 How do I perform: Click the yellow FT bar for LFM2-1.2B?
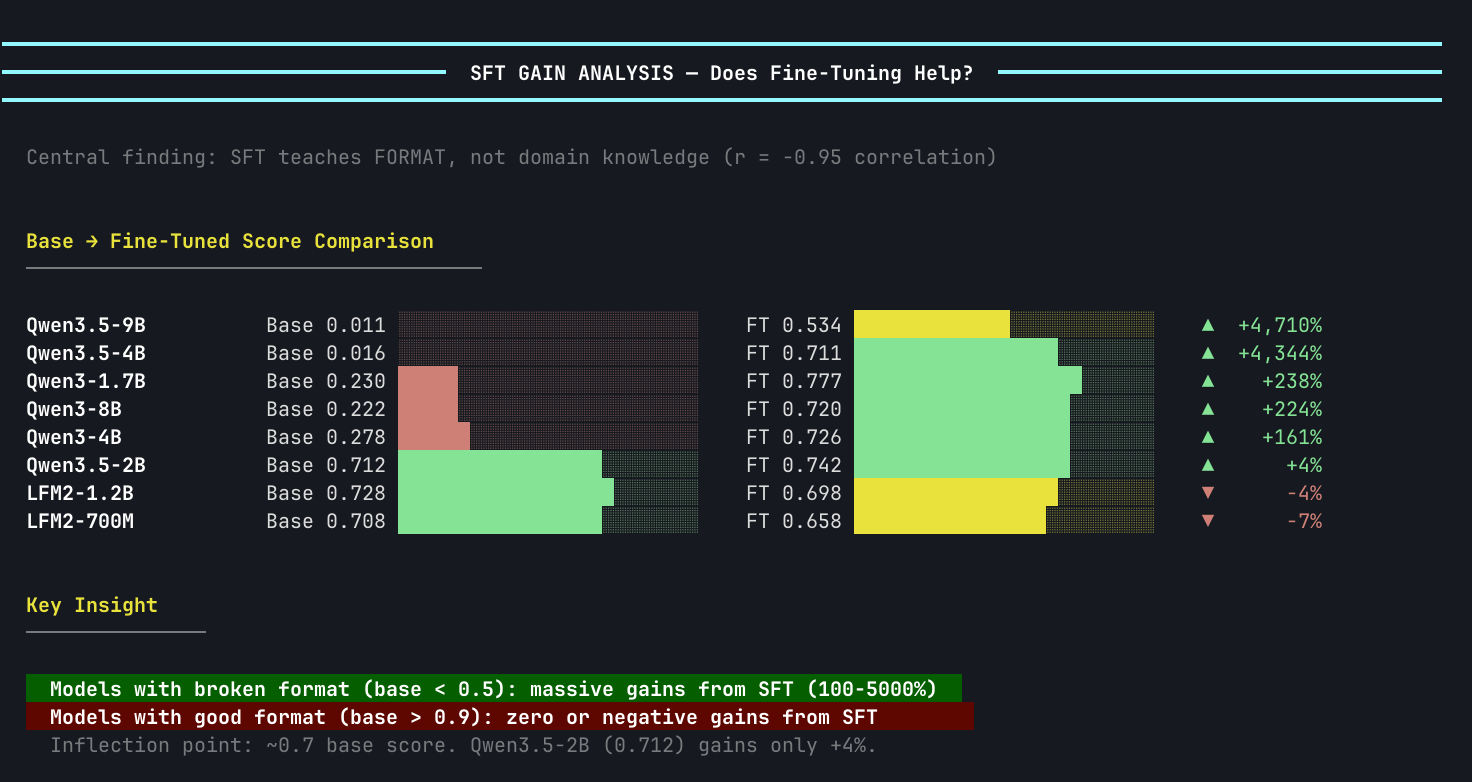(956, 493)
